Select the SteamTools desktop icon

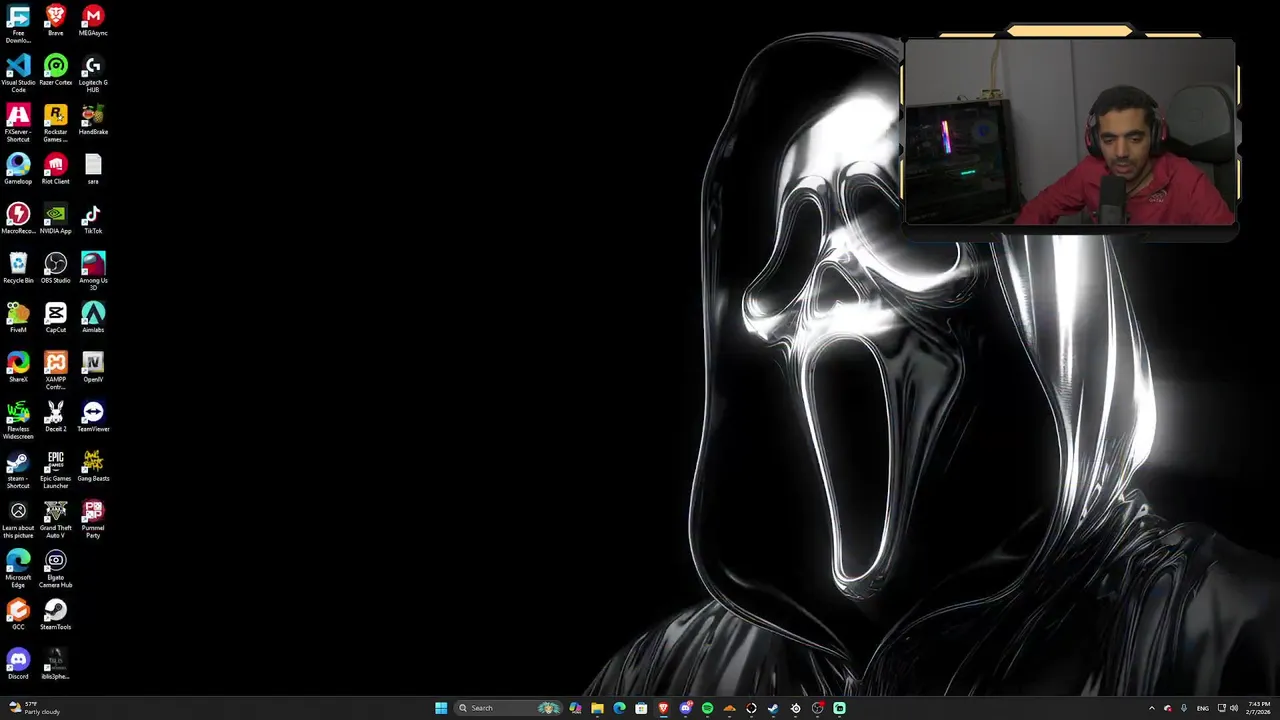coord(55,615)
